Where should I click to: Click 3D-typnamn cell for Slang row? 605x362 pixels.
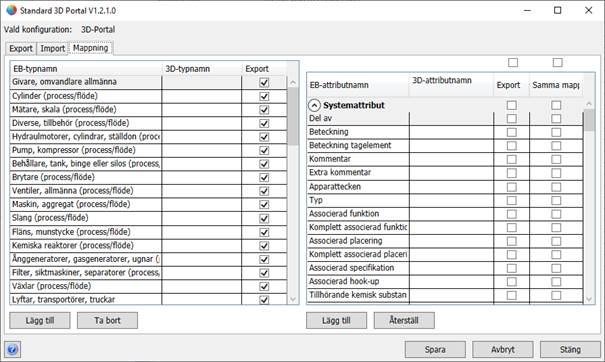[x=201, y=218]
